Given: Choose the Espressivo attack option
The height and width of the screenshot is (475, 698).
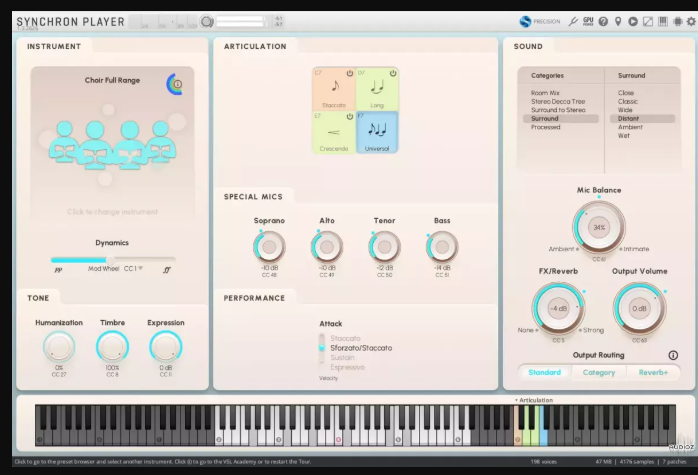Looking at the screenshot, I should click(348, 367).
